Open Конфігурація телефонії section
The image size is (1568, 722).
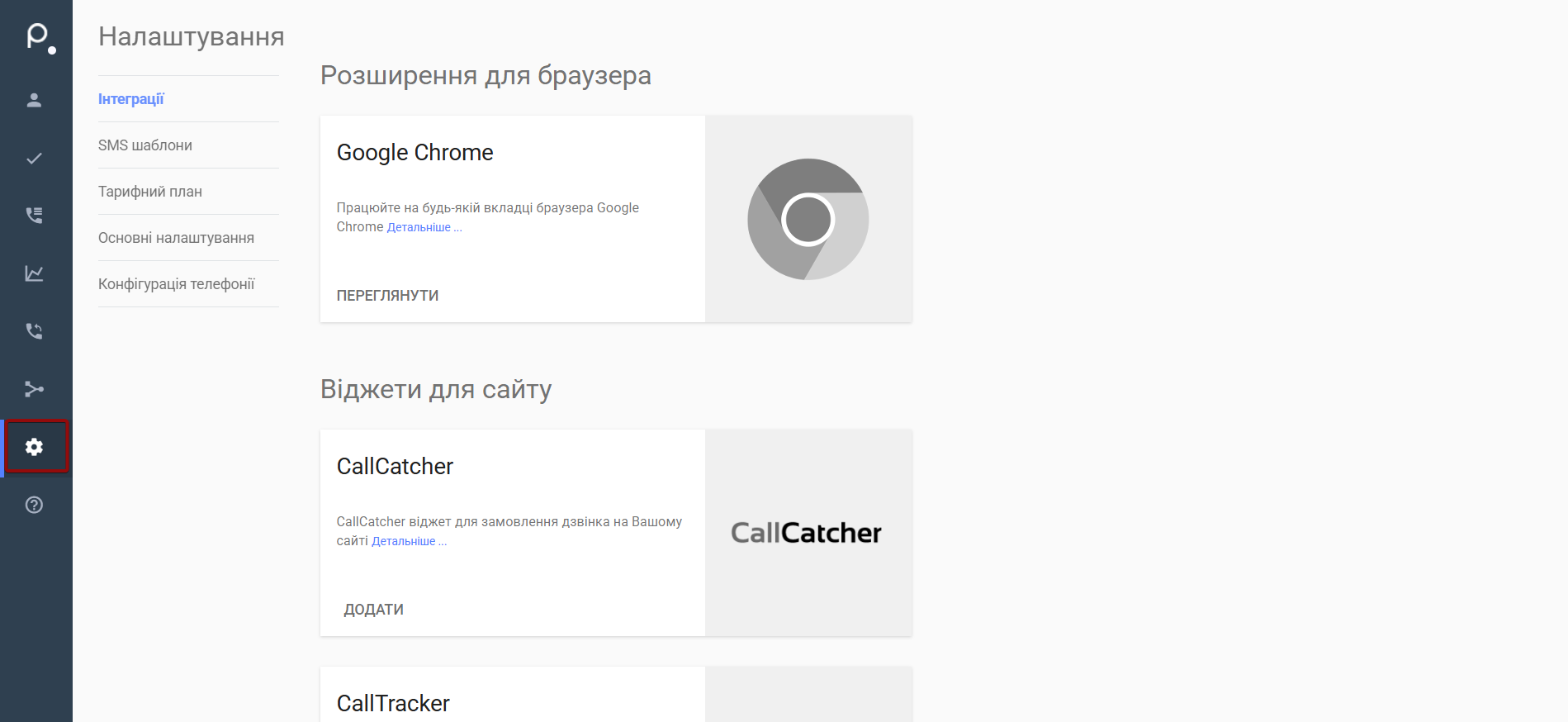click(177, 284)
